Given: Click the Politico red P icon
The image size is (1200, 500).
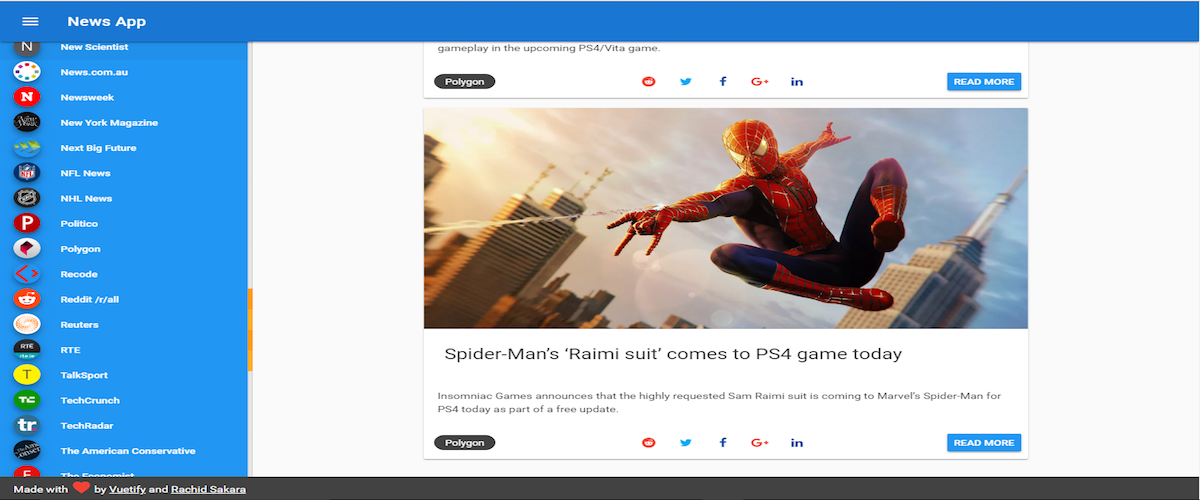Looking at the screenshot, I should pos(27,223).
